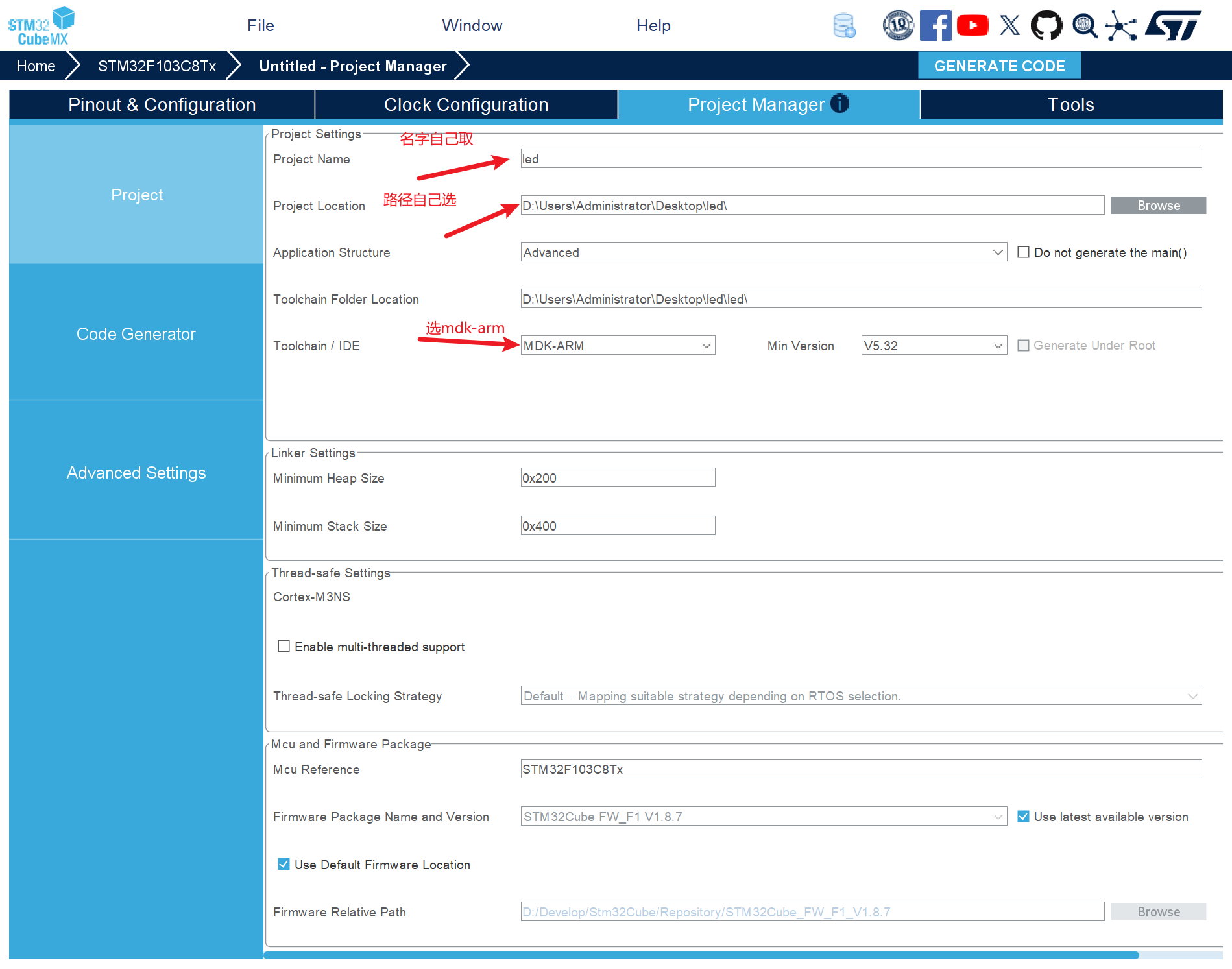Open the X (Twitter) icon
Viewport: 1232px width, 969px height.
(x=1009, y=26)
